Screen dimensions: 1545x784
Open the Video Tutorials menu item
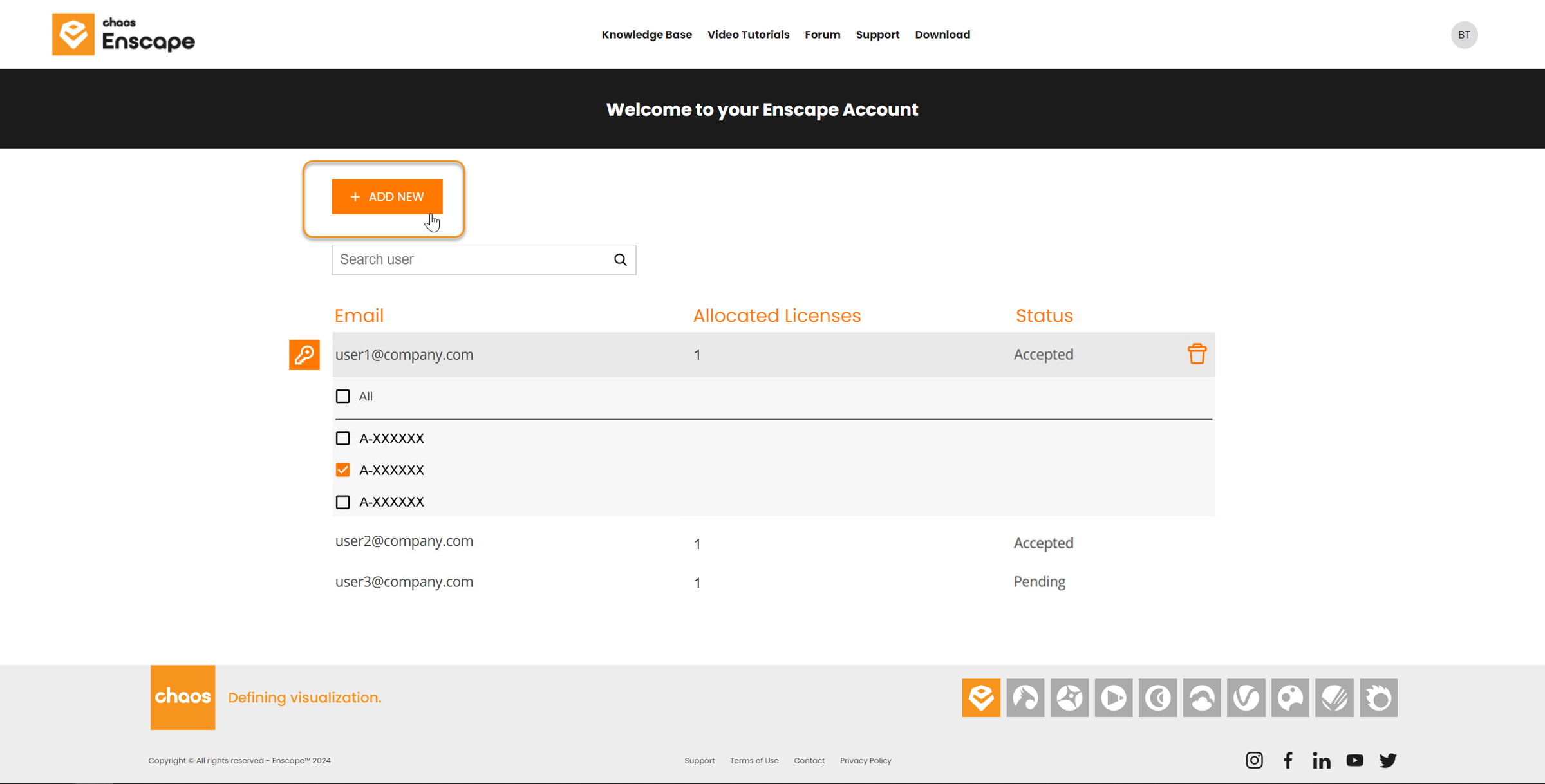pyautogui.click(x=748, y=34)
